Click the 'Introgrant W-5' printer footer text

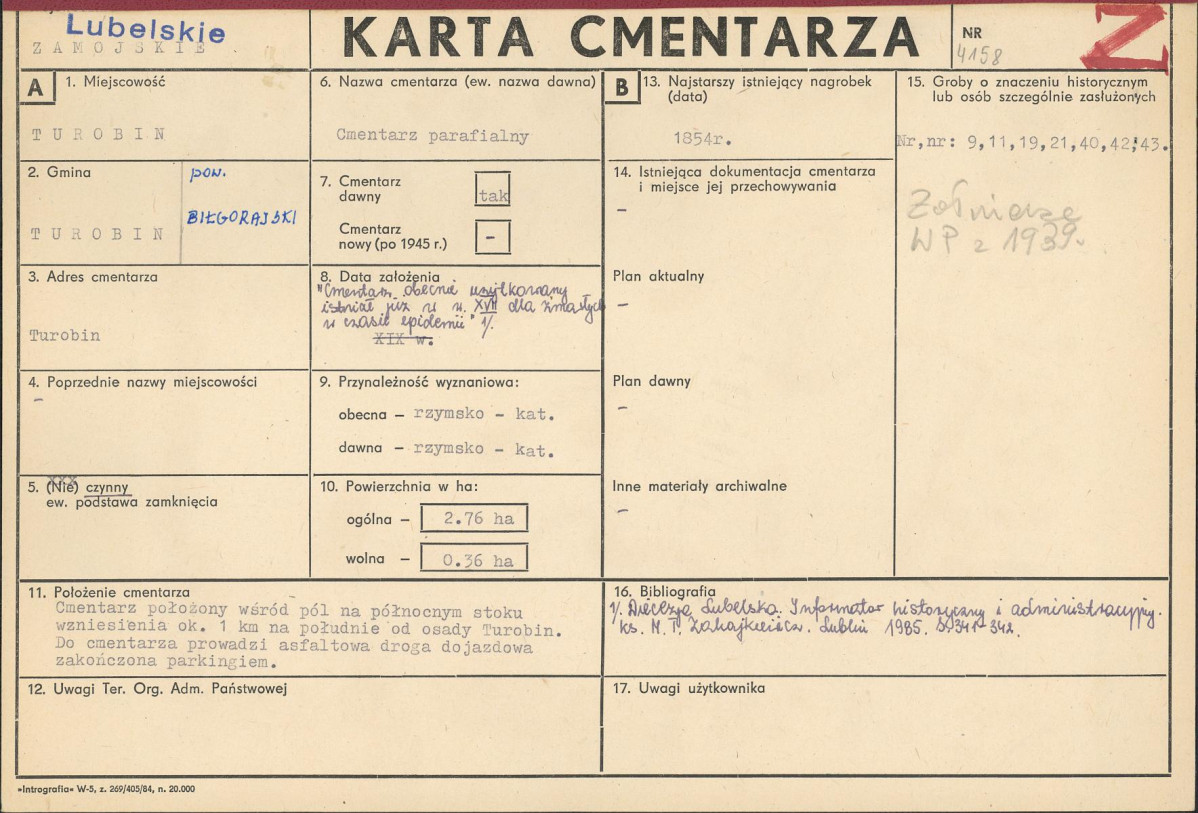pyautogui.click(x=106, y=789)
